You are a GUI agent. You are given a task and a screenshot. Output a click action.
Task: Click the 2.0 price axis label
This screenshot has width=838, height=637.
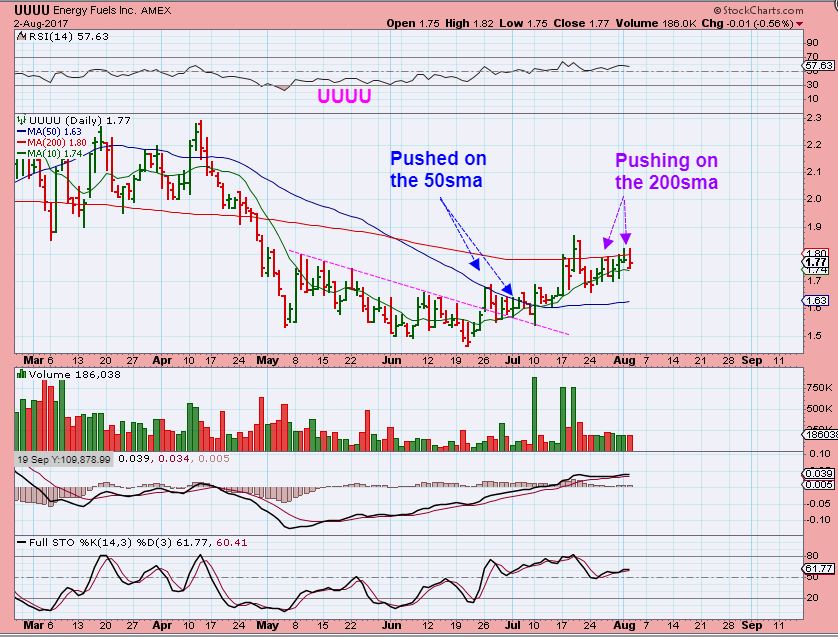click(x=814, y=199)
